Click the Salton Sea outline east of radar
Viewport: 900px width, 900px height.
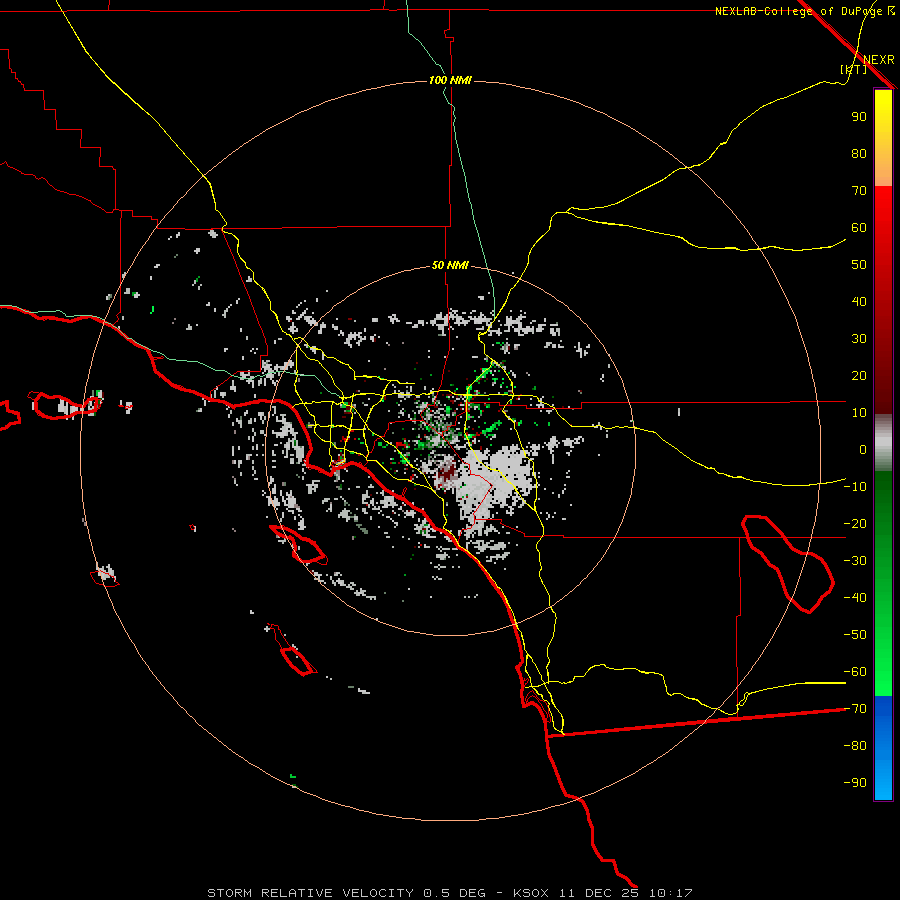tap(788, 563)
